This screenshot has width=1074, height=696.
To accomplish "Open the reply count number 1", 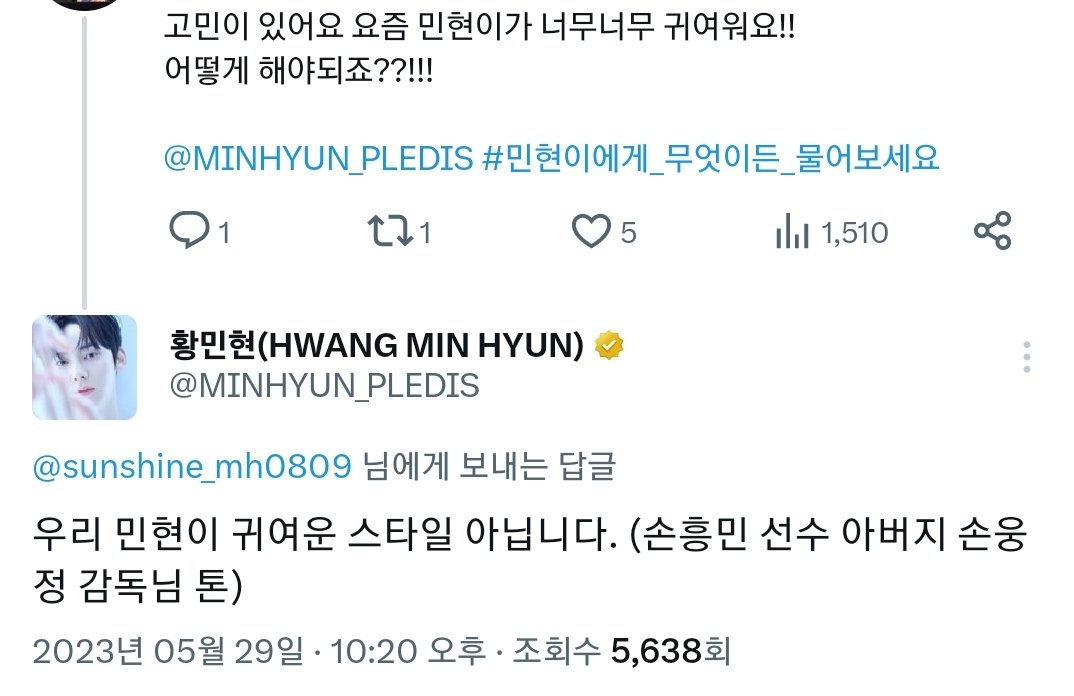I will [223, 233].
